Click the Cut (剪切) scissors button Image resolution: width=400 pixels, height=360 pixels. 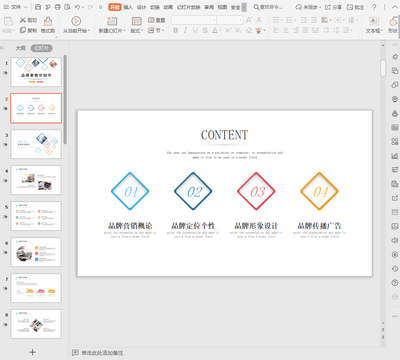[x=28, y=20]
